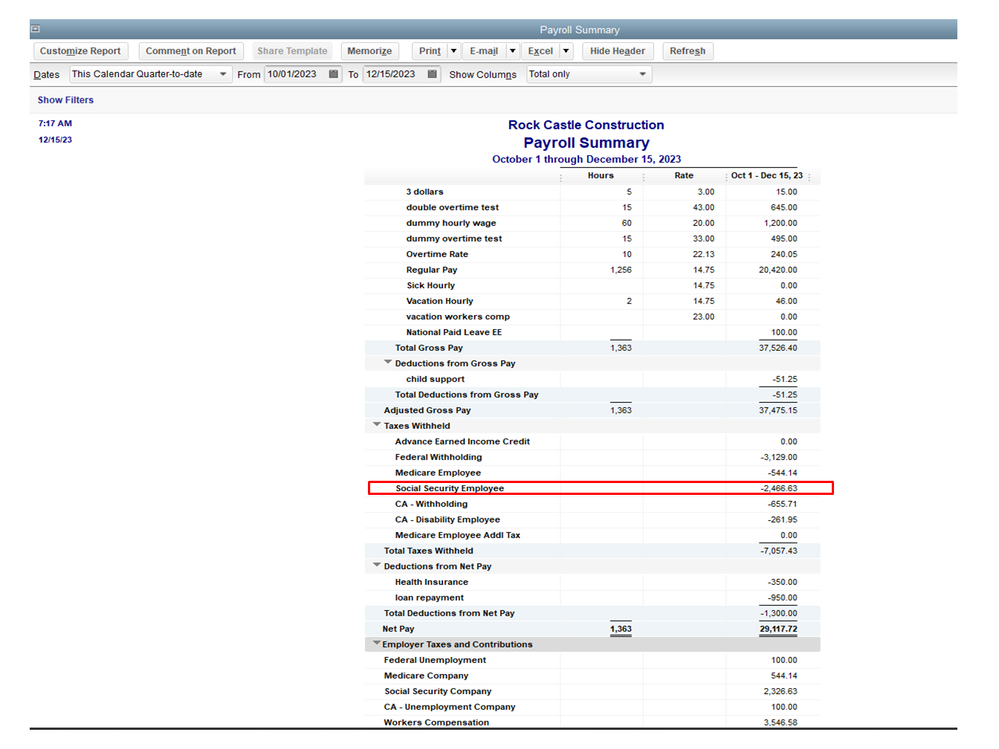
Task: Click the Memorize button
Action: coord(370,50)
